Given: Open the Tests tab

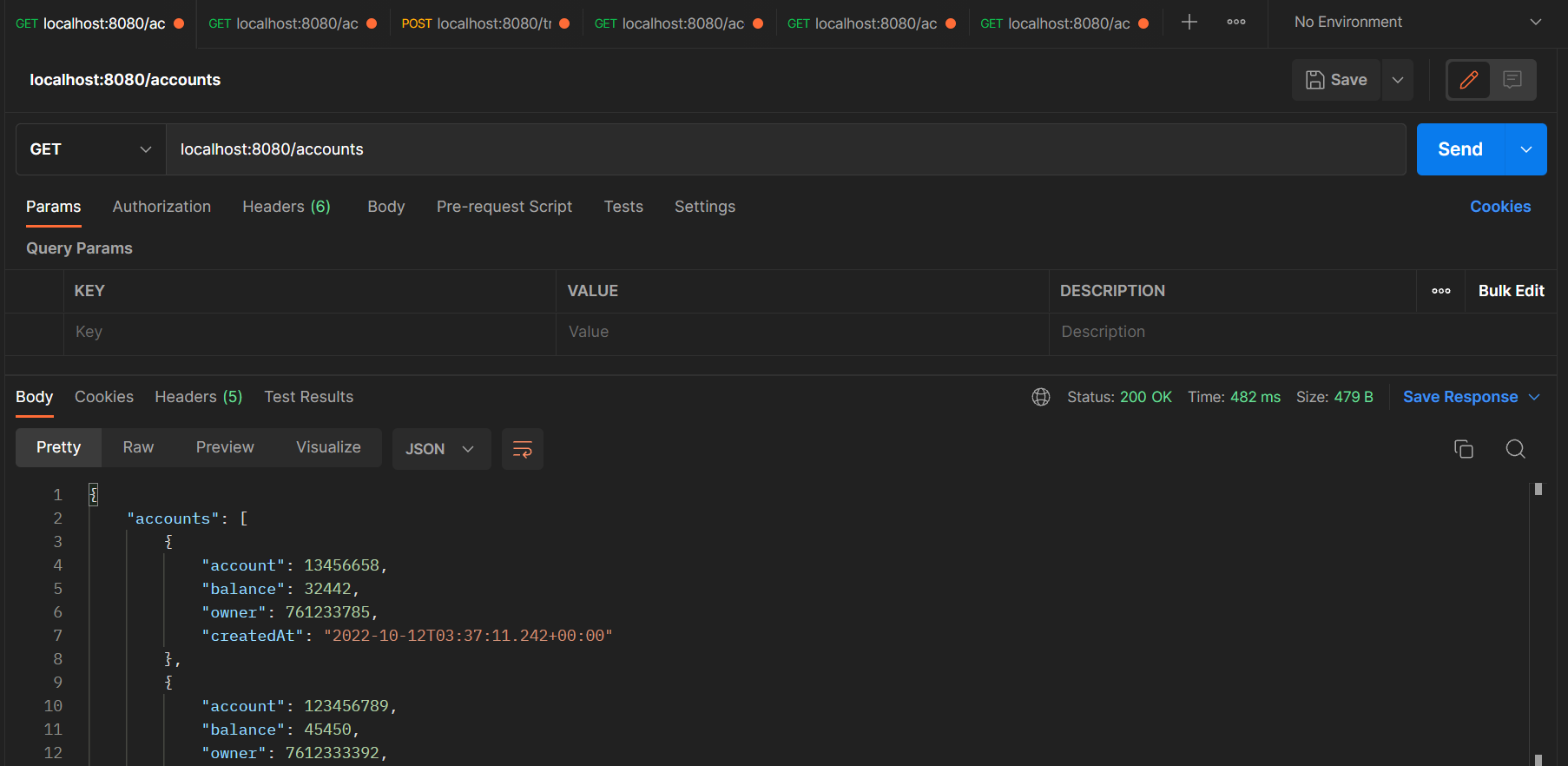Looking at the screenshot, I should (623, 207).
